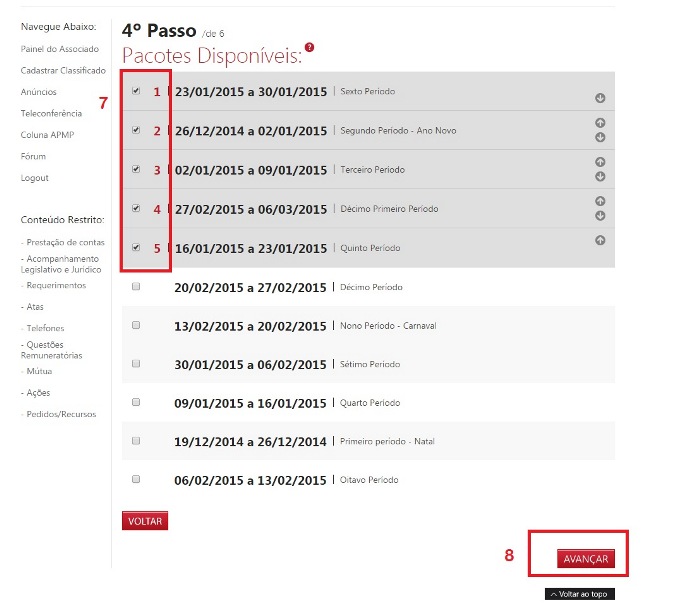
Task: Open the Requerimentos link
Action: pyautogui.click(x=53, y=285)
